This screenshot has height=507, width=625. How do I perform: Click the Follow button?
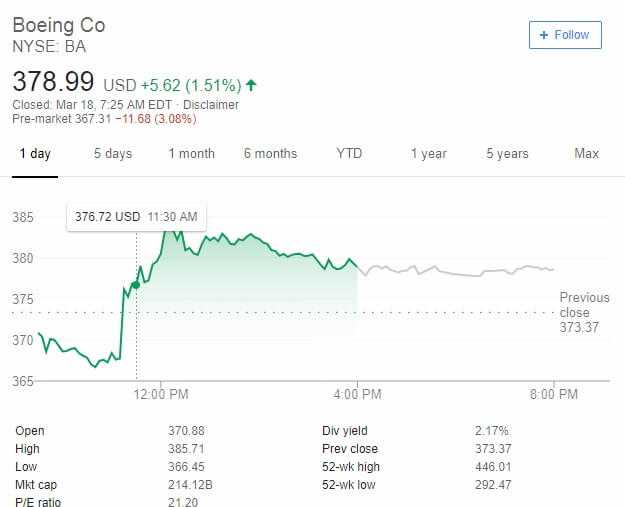click(565, 35)
